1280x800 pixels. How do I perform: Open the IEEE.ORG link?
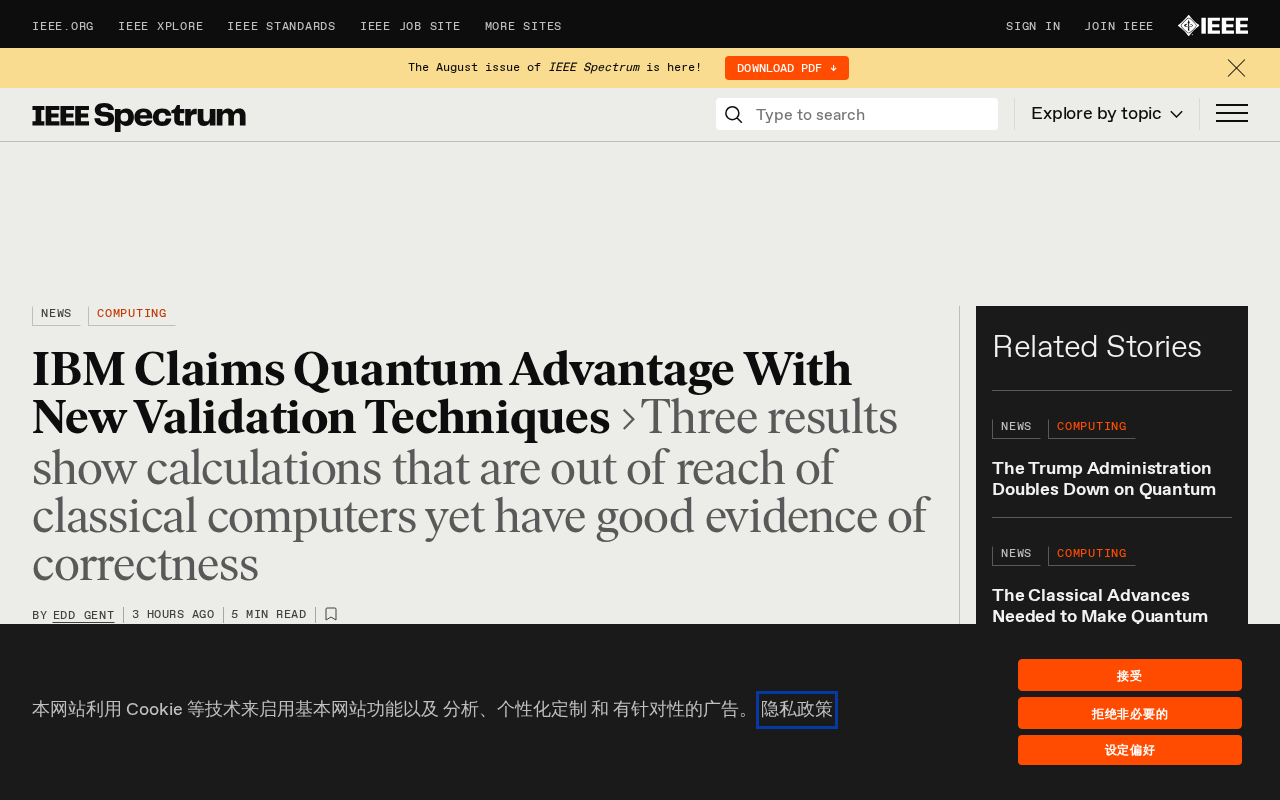tap(63, 27)
